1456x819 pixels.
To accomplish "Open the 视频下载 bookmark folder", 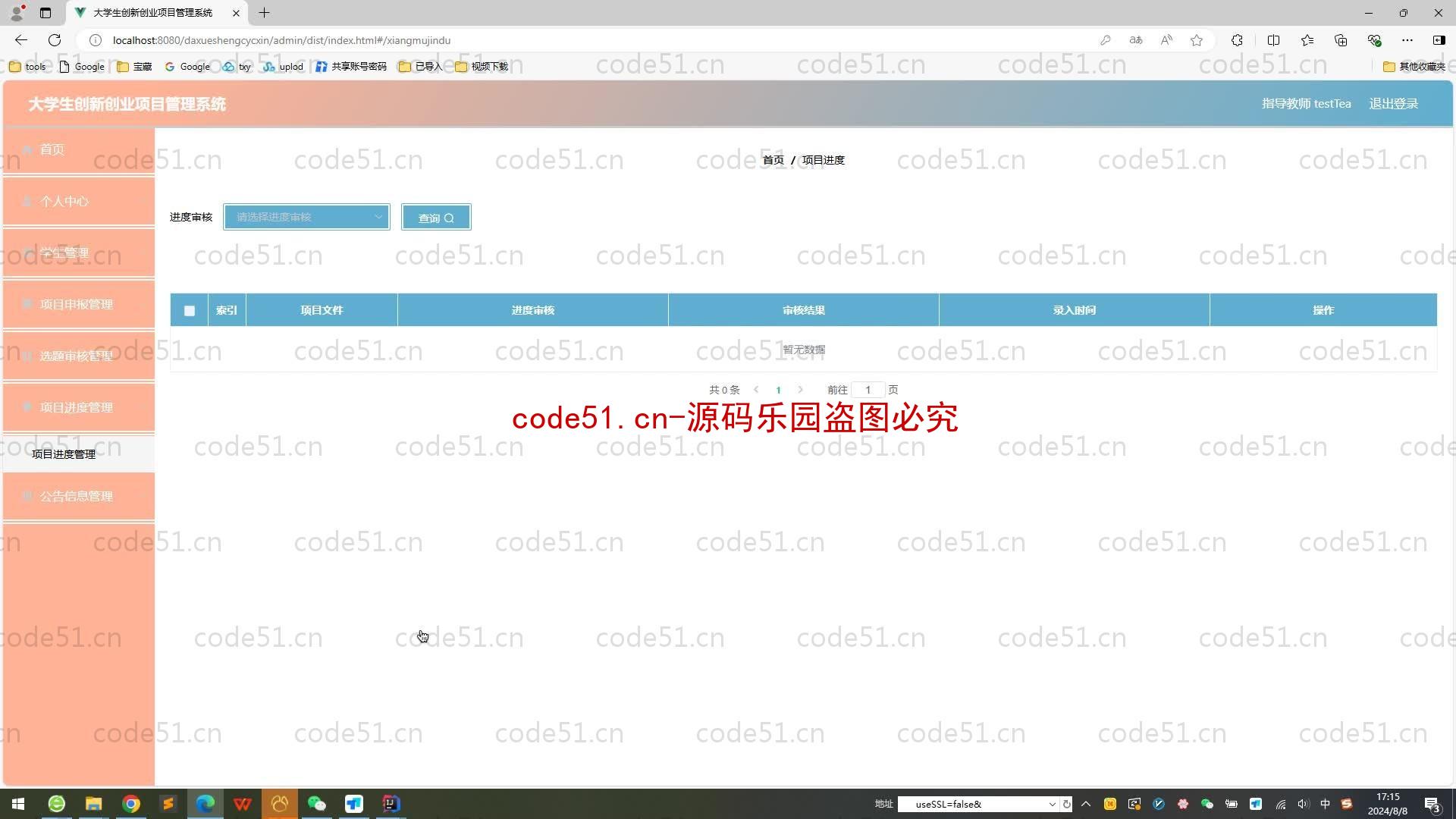I will pos(481,67).
